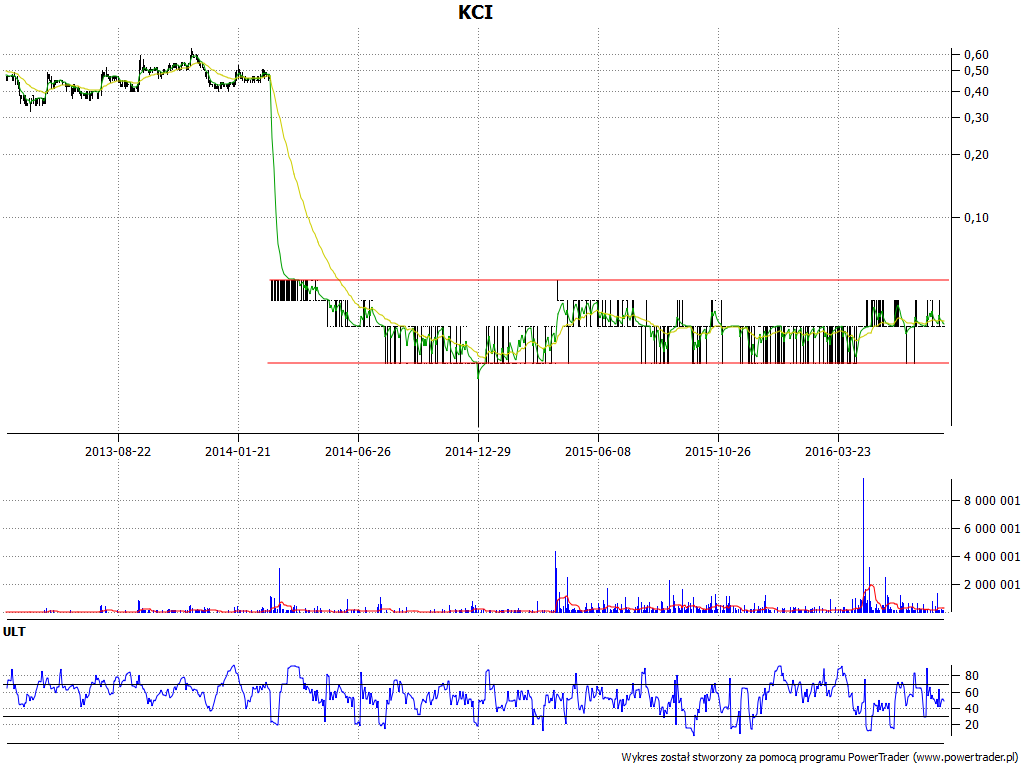Click the ULT axis value 60
The image size is (1024, 768).
click(972, 692)
